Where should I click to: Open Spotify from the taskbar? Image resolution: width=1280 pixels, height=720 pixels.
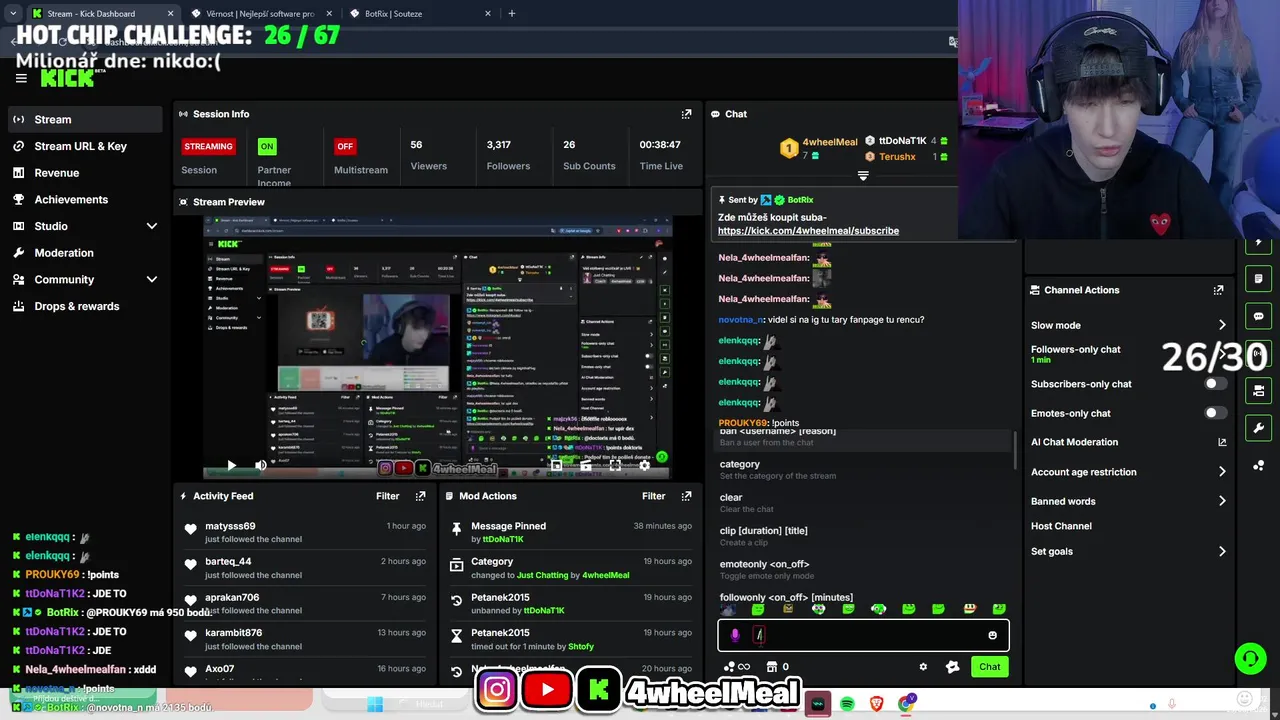click(x=847, y=704)
